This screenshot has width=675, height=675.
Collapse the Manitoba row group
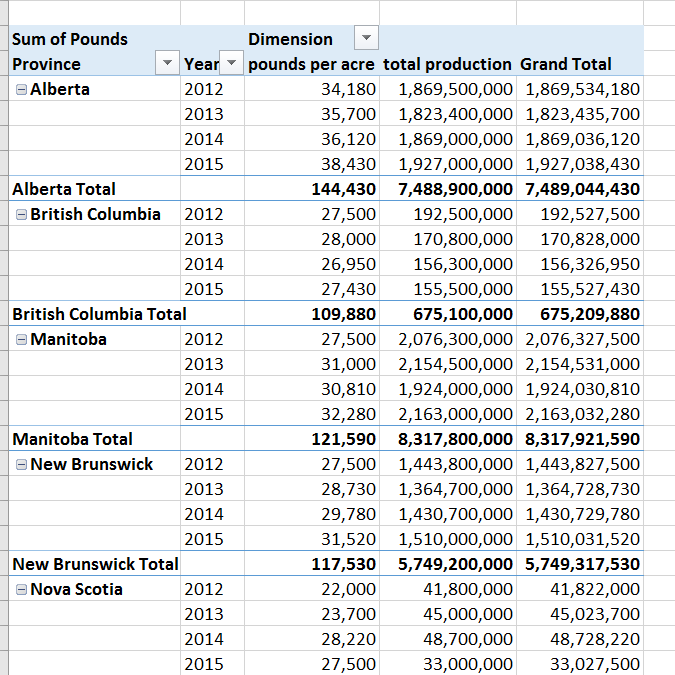pos(21,340)
